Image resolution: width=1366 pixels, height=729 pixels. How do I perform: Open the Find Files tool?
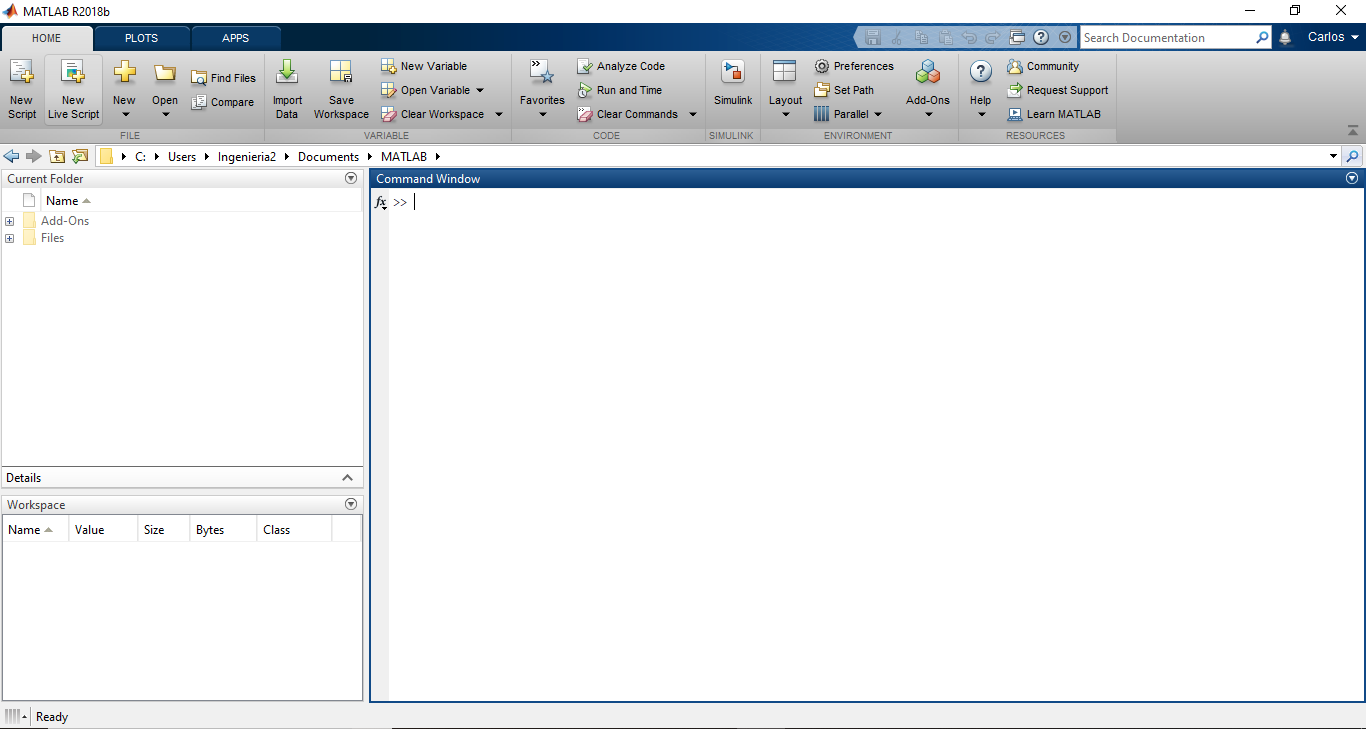[x=223, y=78]
